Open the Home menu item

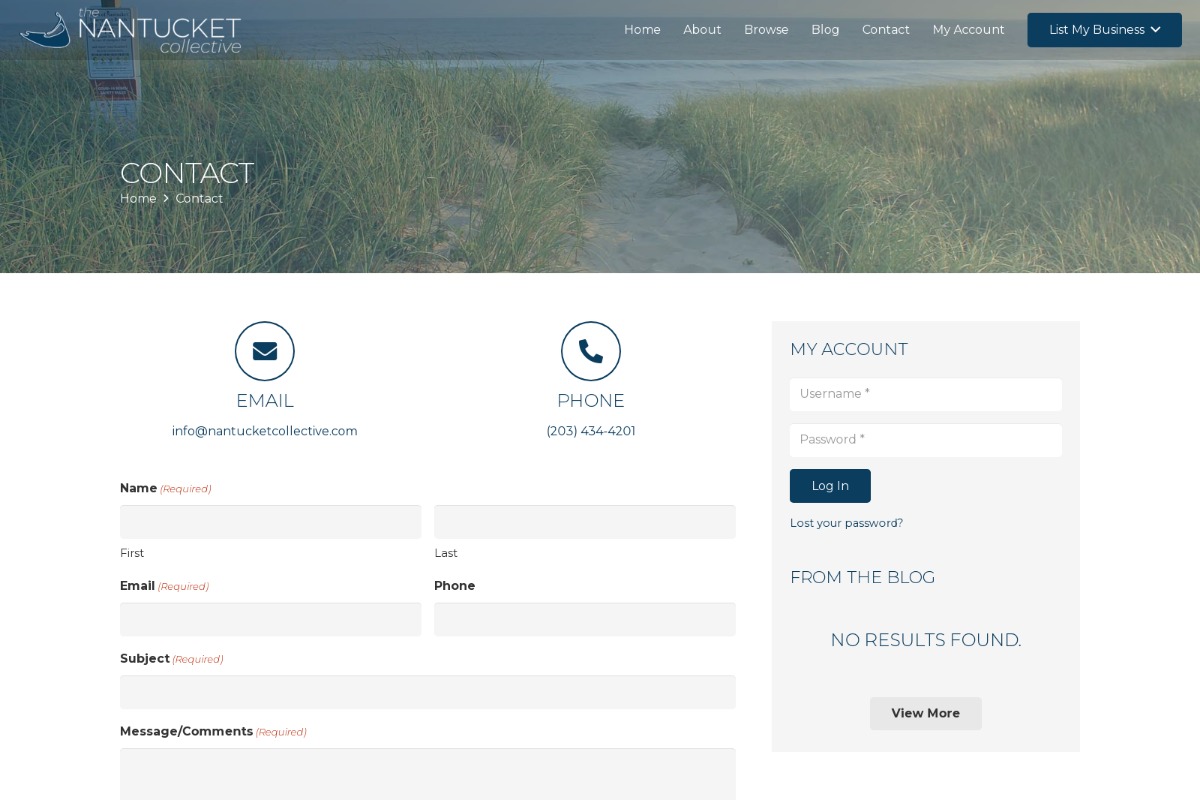642,30
